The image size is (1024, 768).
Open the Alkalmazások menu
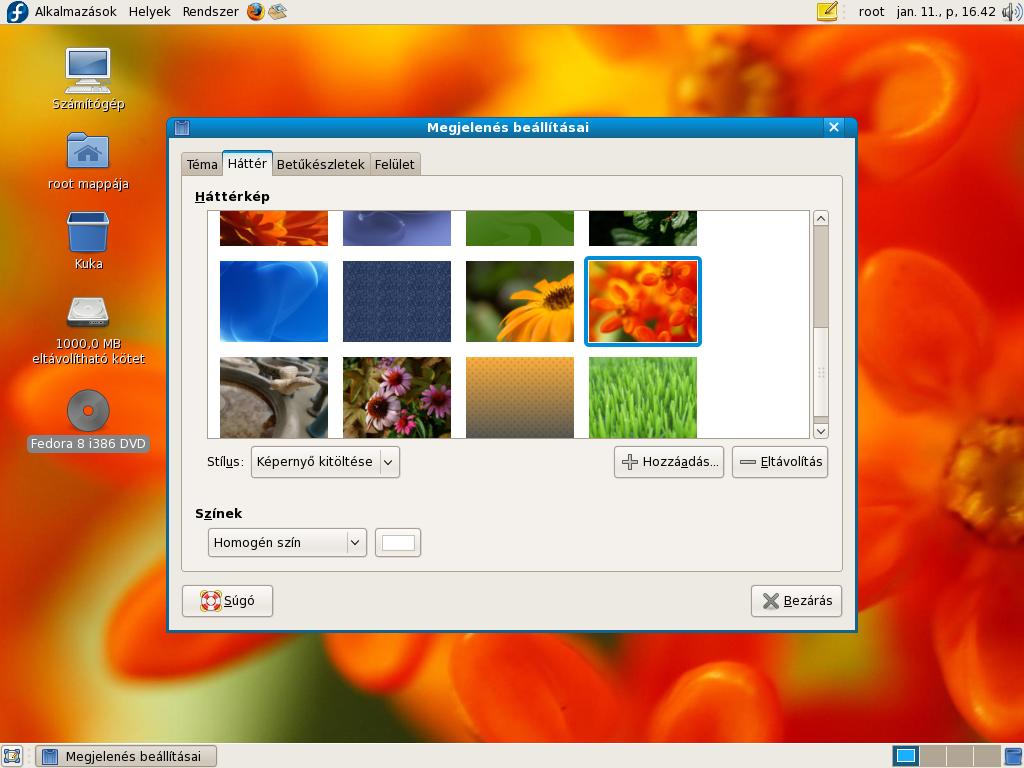[x=75, y=12]
